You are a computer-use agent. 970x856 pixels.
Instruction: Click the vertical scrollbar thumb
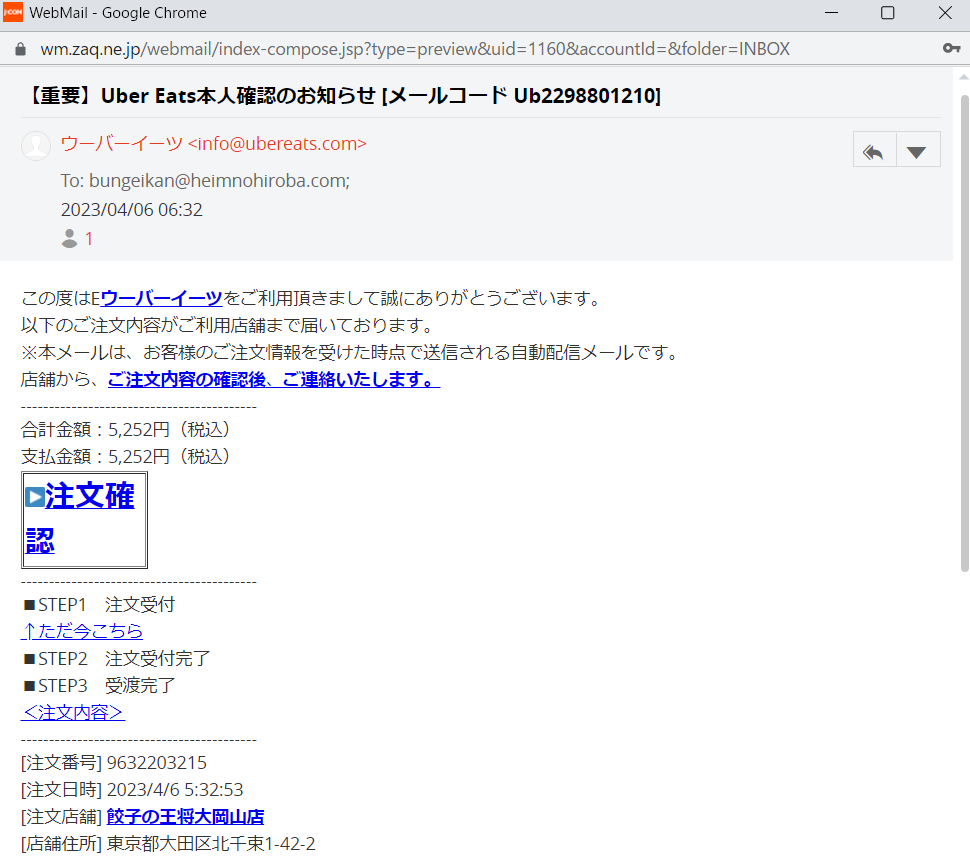964,334
